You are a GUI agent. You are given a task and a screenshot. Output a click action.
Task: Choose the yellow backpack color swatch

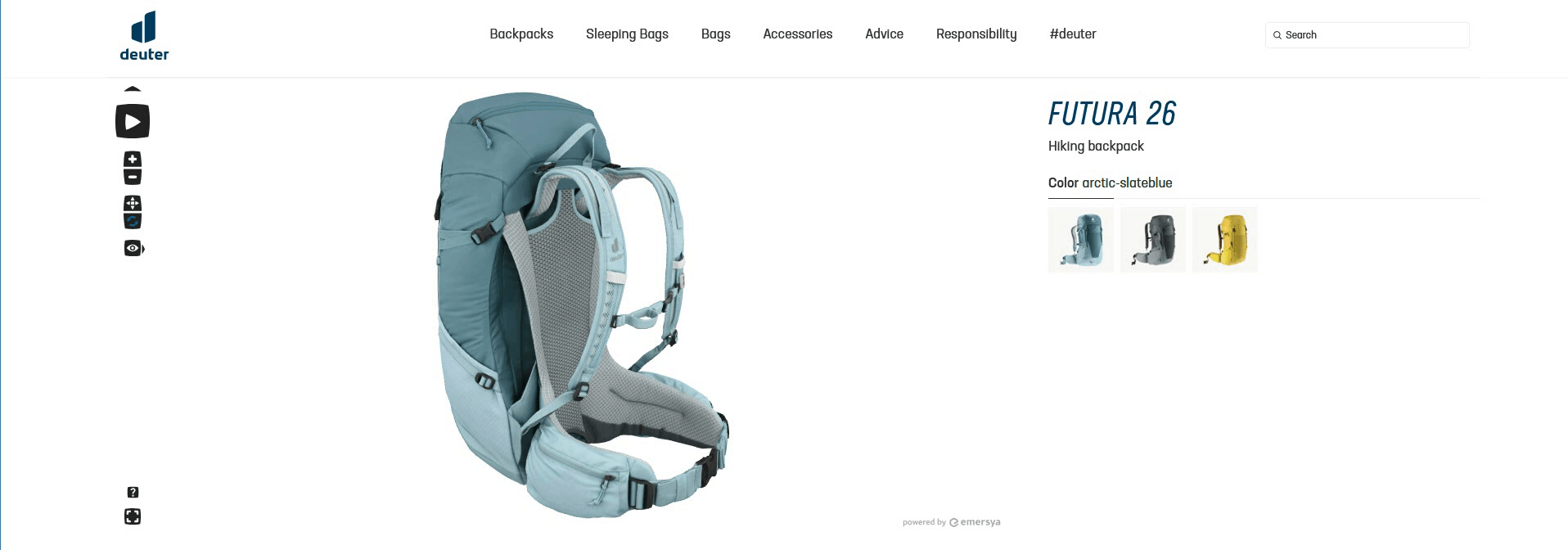click(x=1224, y=240)
